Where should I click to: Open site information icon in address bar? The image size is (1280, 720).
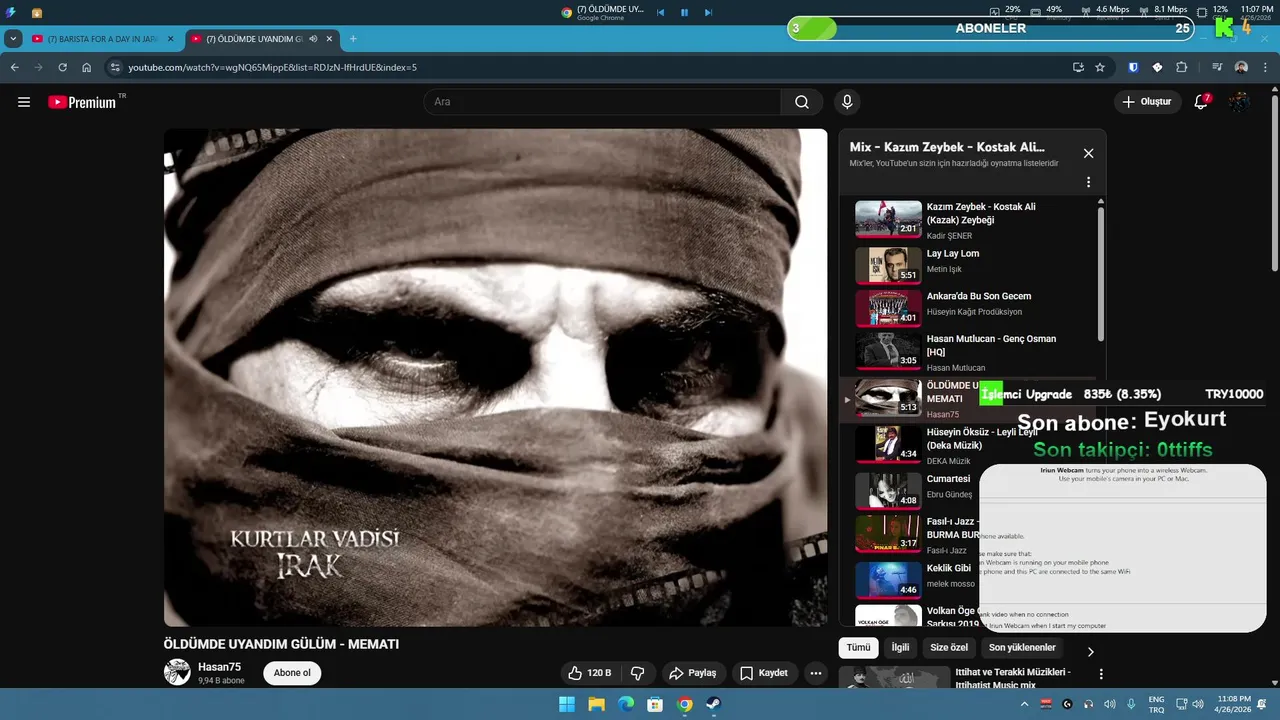[x=114, y=67]
